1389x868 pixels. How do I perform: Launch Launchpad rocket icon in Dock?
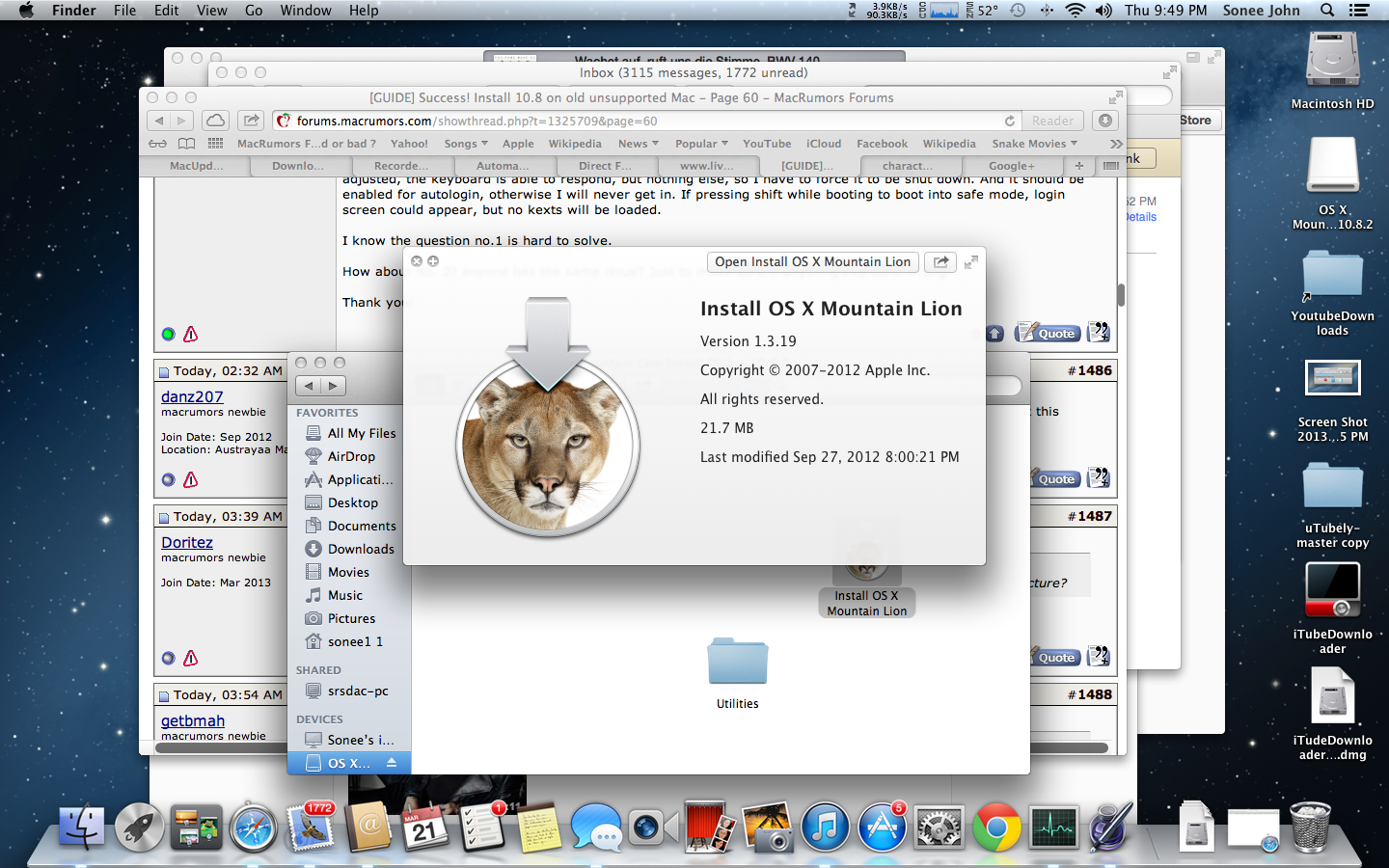(140, 827)
